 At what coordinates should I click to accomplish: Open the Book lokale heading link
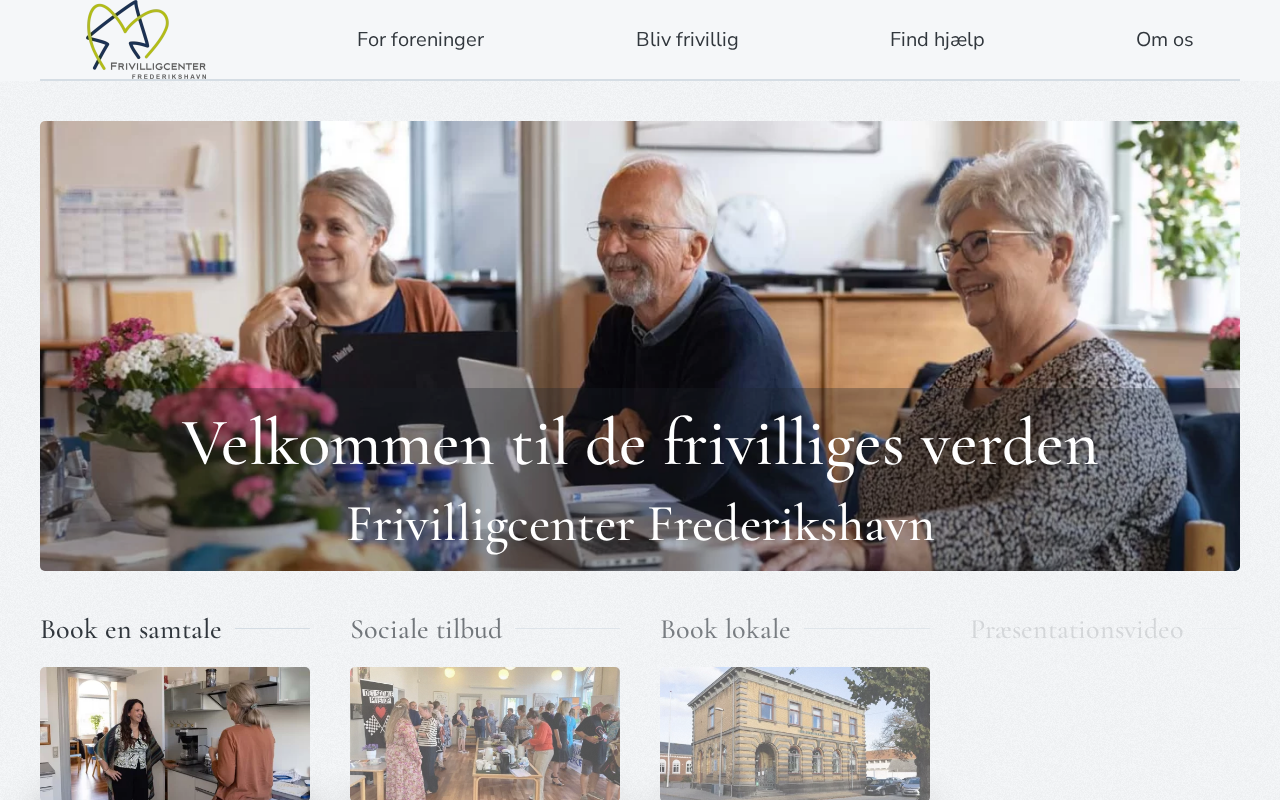[725, 629]
